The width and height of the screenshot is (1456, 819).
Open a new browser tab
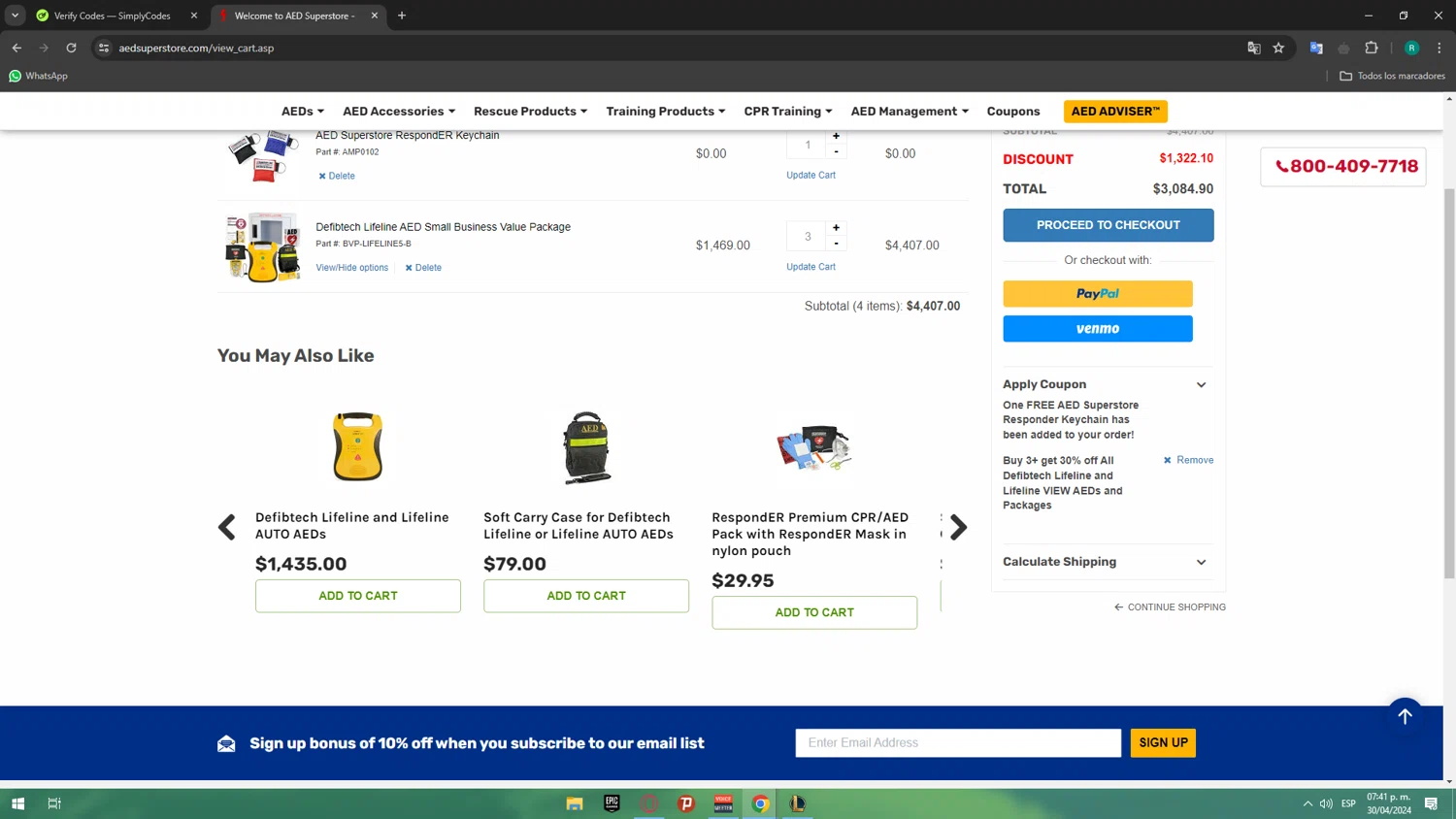coord(402,16)
